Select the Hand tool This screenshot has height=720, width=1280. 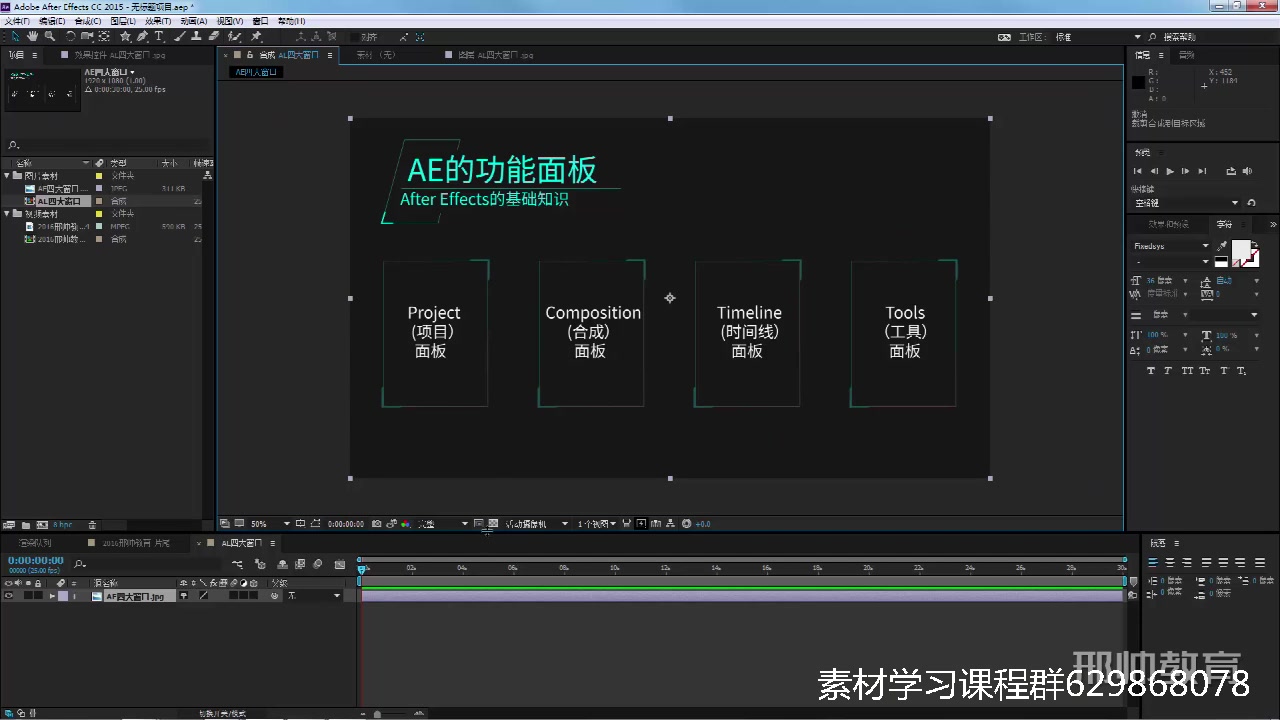tap(32, 37)
